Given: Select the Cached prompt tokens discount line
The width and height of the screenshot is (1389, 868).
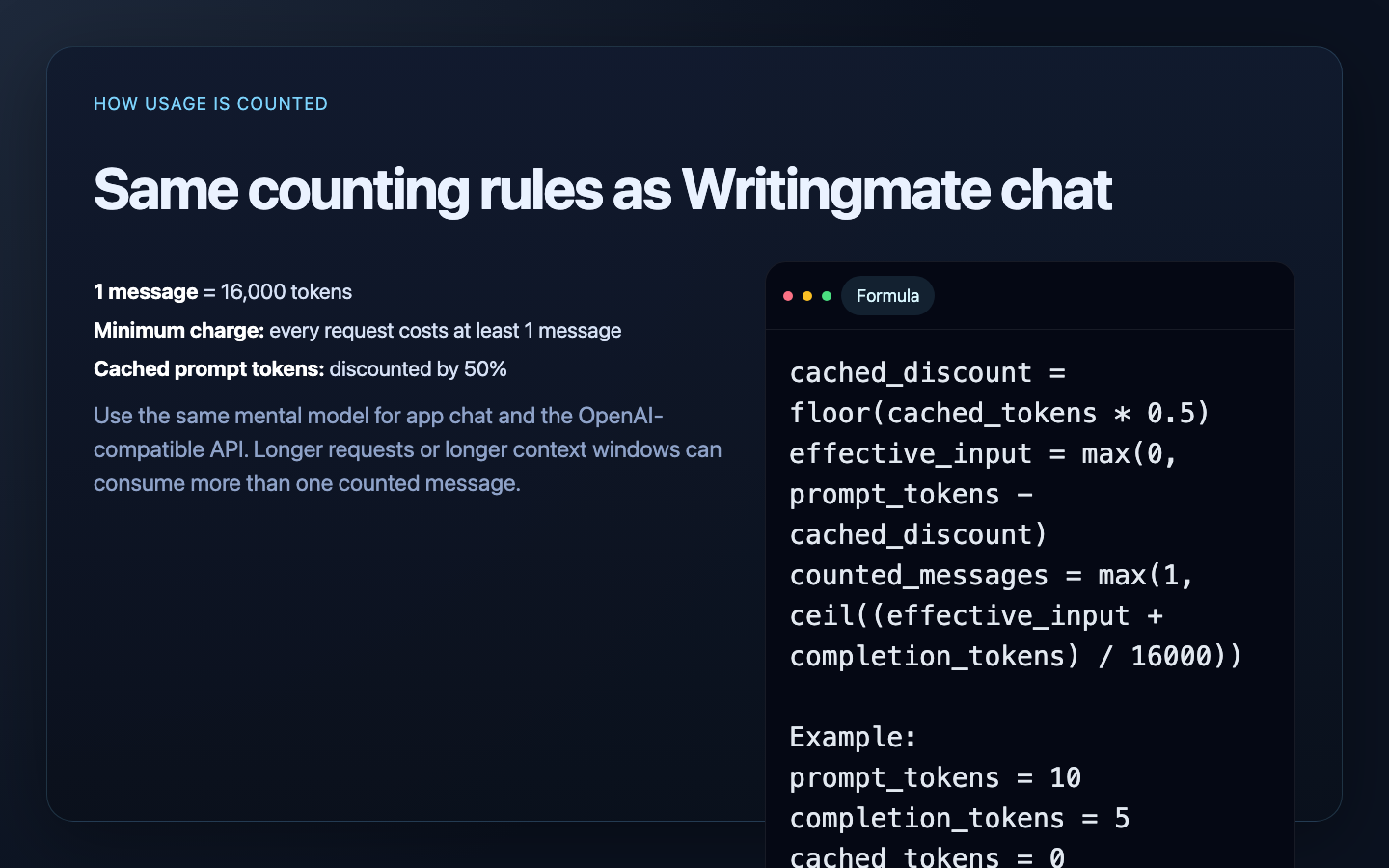Looking at the screenshot, I should click(x=300, y=368).
